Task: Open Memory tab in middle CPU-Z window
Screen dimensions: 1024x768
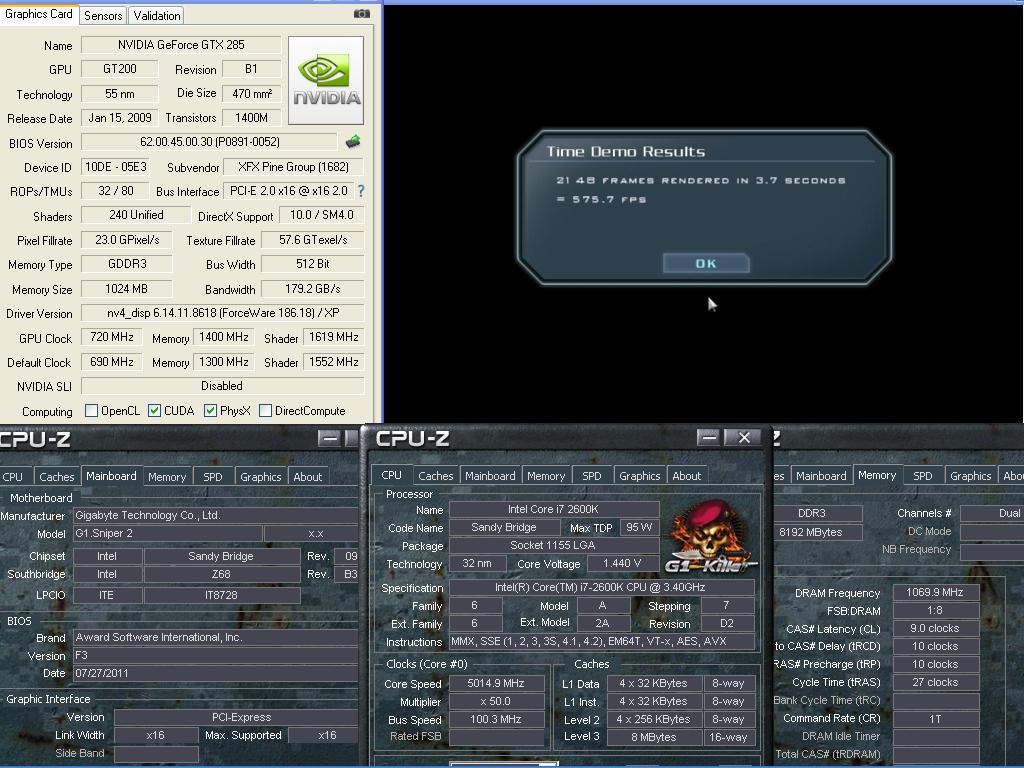Action: point(546,476)
